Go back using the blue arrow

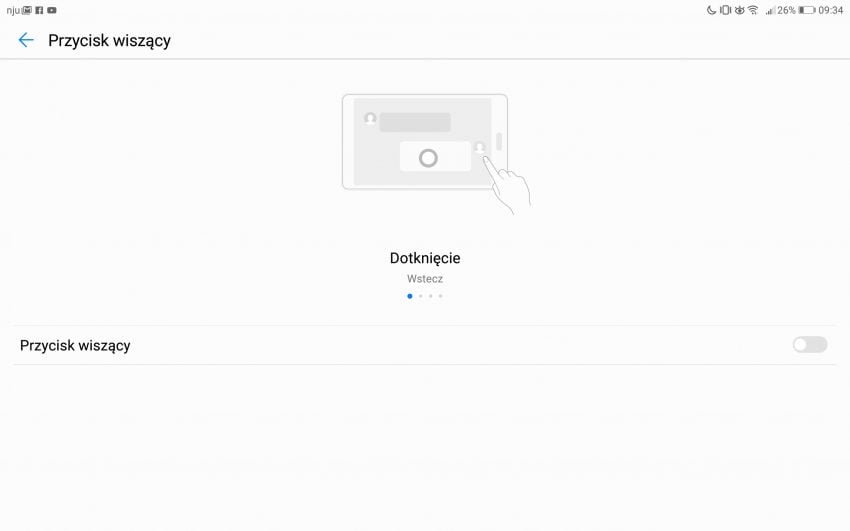pyautogui.click(x=25, y=40)
